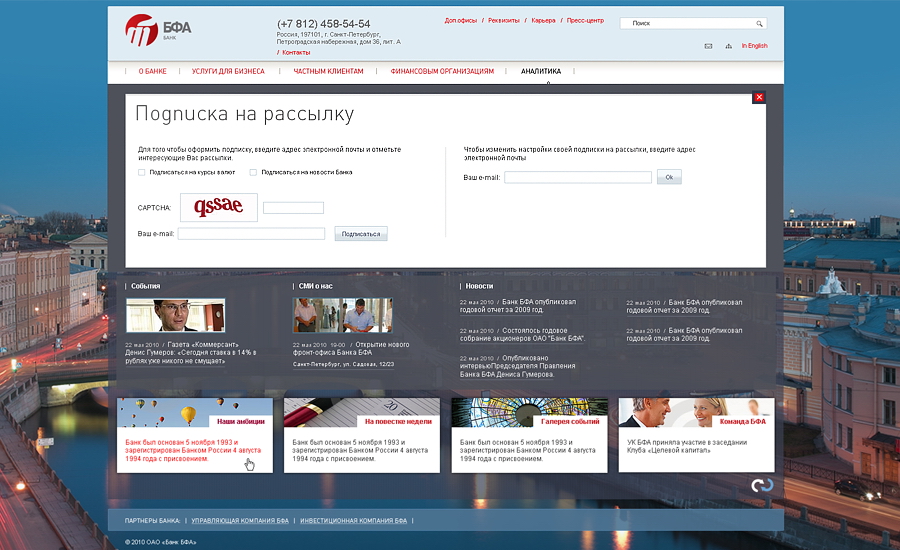Open news about интервью Председателя Правления
This screenshot has width=900, height=550.
517,366
